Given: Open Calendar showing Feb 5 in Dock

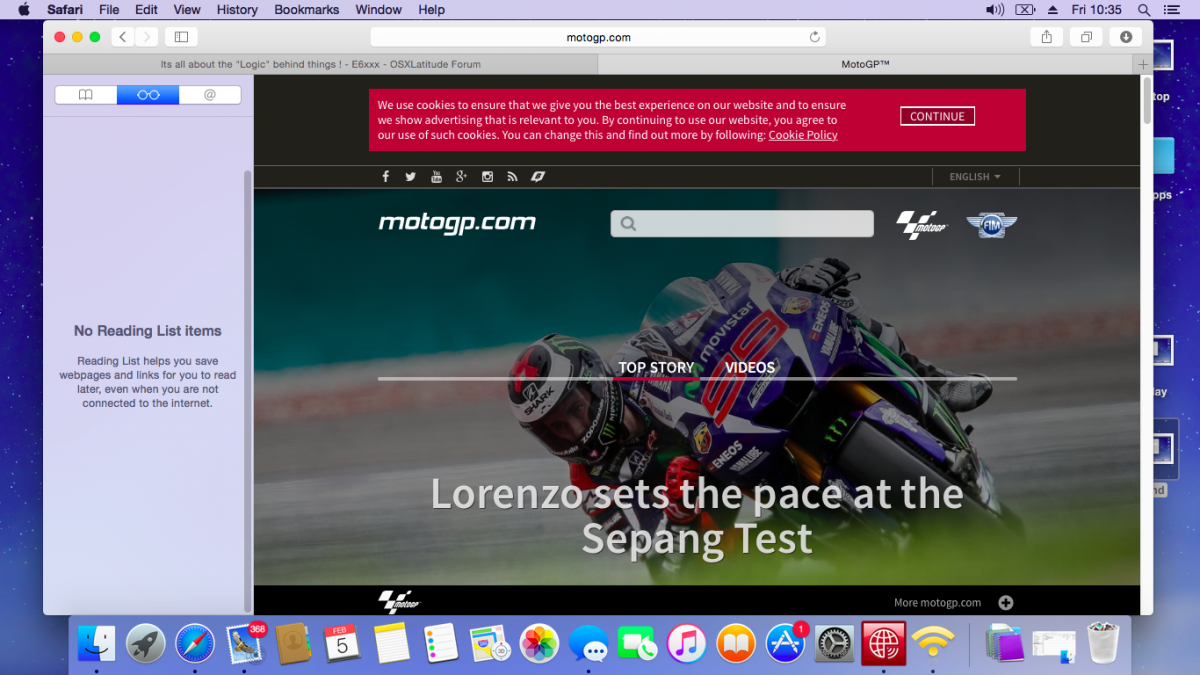Looking at the screenshot, I should pos(342,643).
